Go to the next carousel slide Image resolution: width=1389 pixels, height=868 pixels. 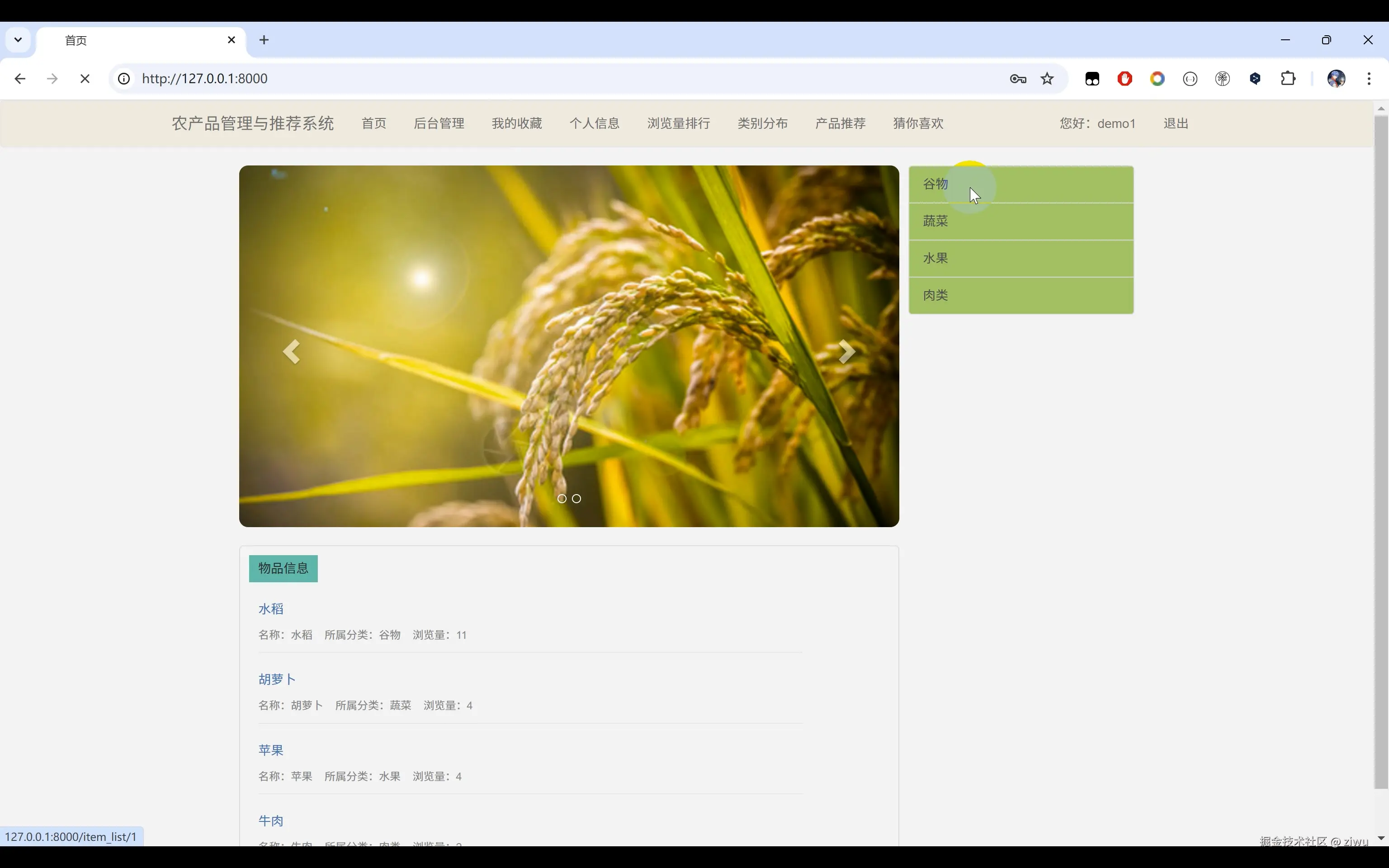[846, 351]
